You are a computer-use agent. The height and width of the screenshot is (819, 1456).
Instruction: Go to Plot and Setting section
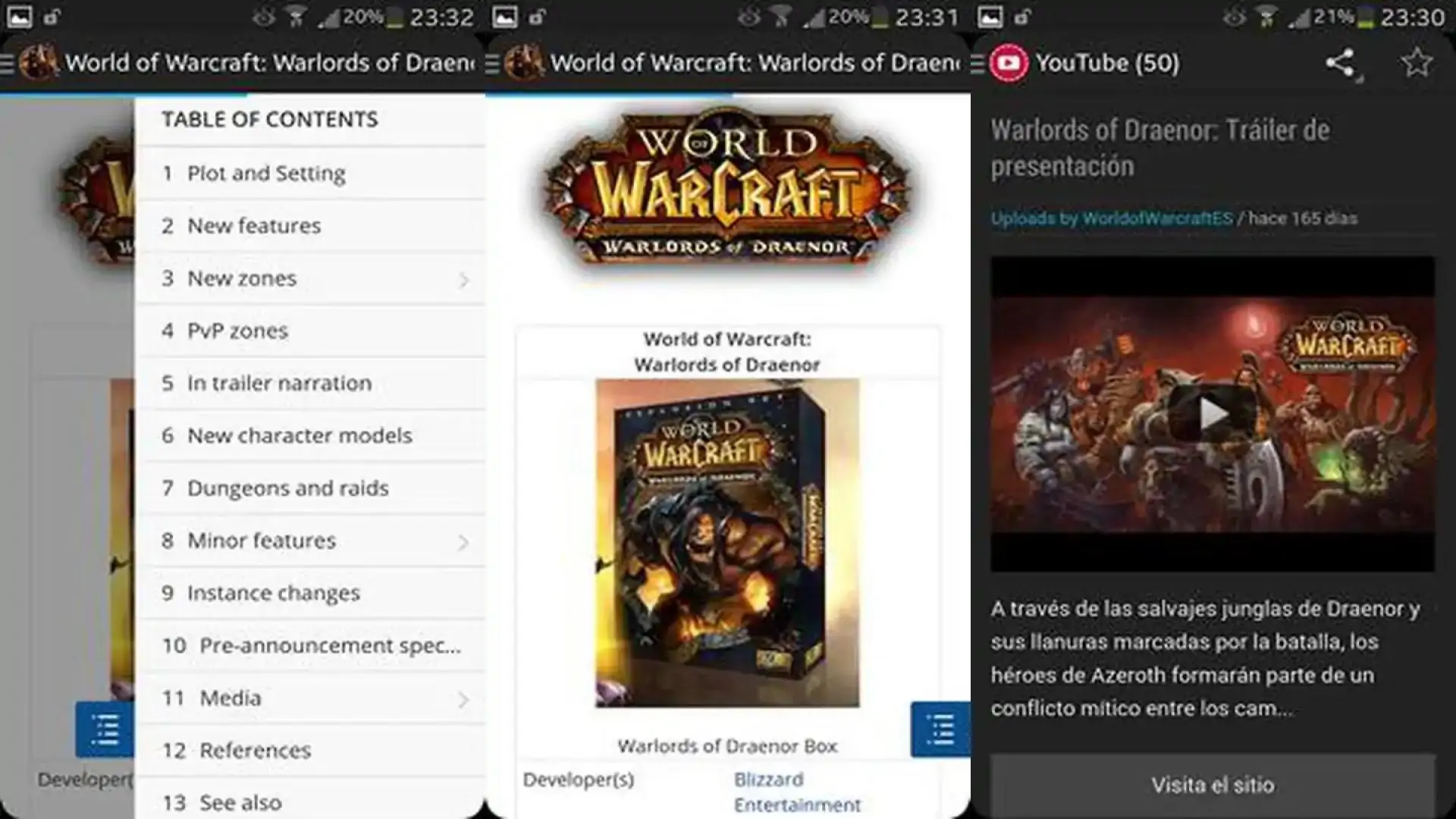[309, 174]
